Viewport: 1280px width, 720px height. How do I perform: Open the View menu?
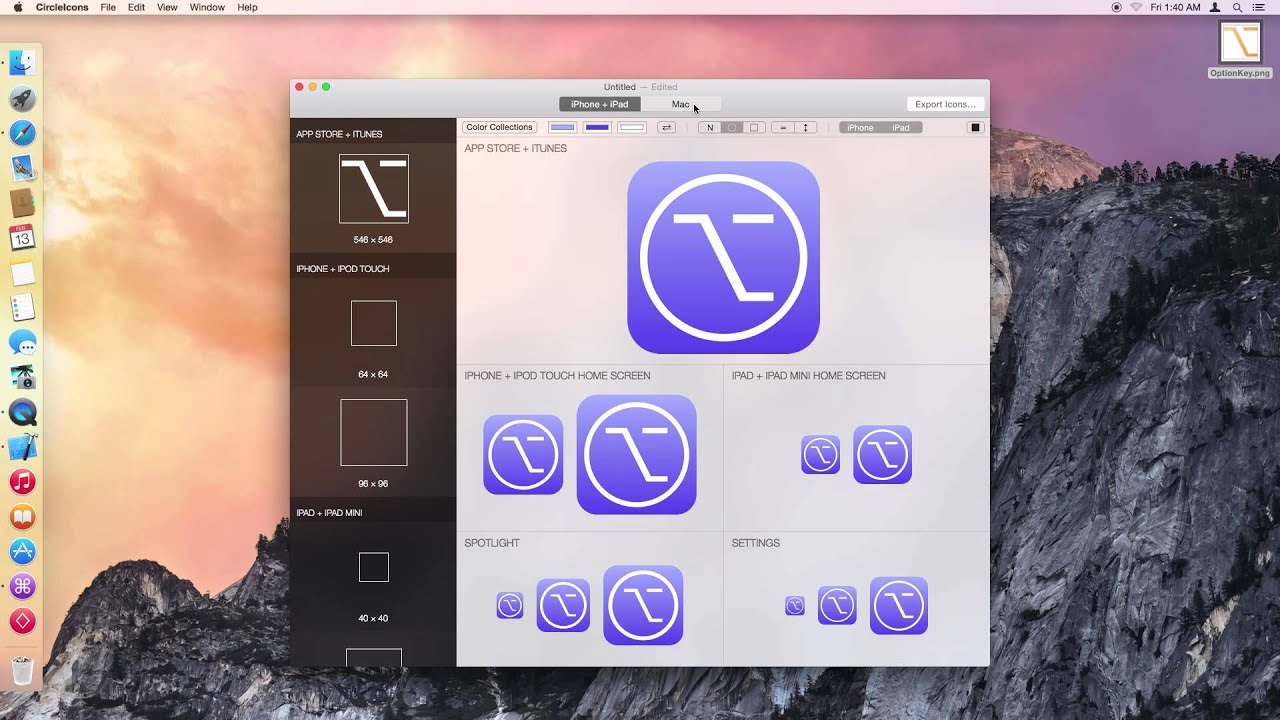(x=167, y=7)
